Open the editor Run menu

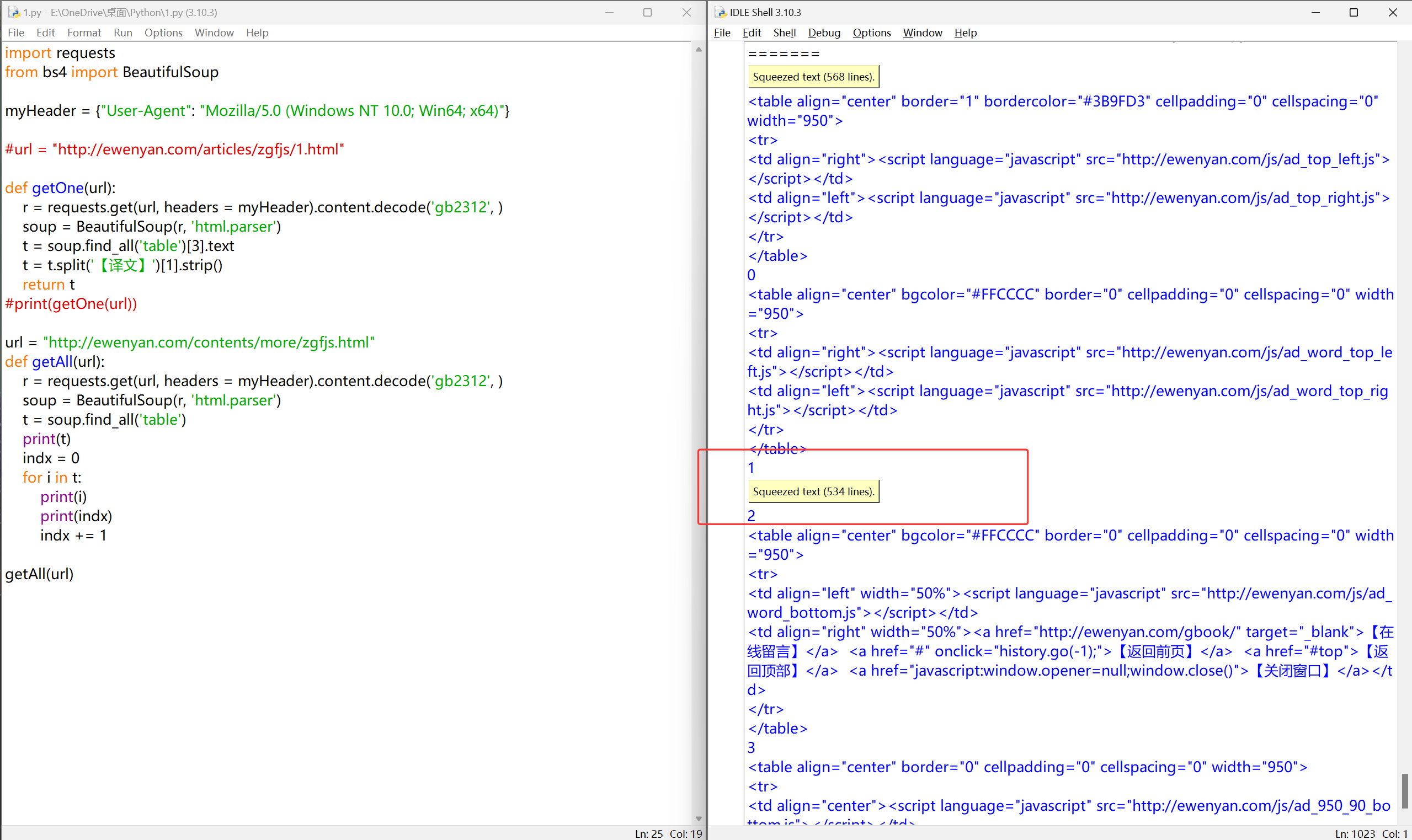[123, 33]
